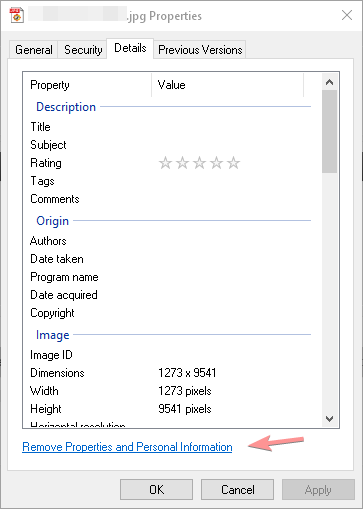Click the Cancel button
Screen dimensions: 363x509
237,490
